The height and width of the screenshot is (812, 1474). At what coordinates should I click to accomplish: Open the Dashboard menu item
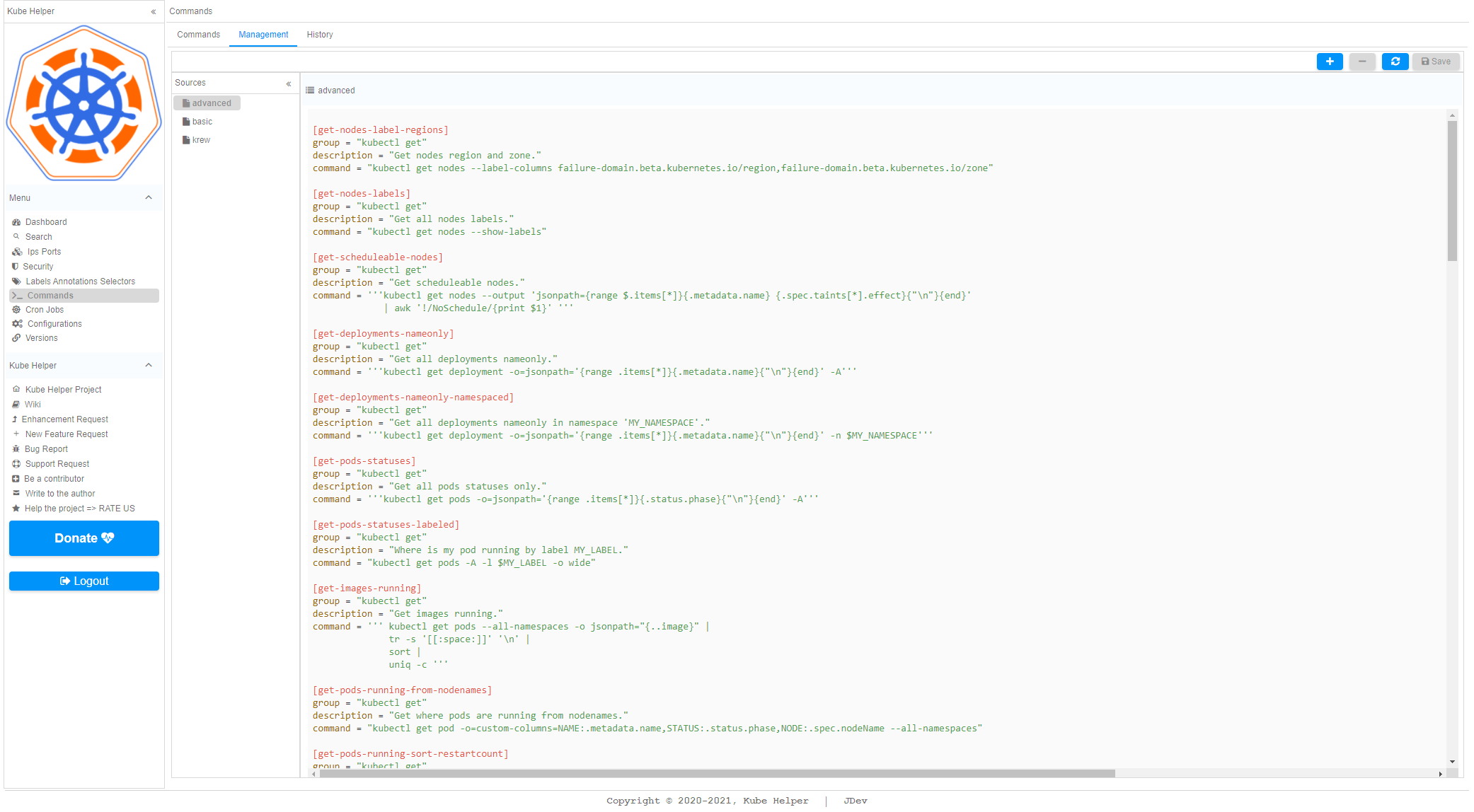pos(46,222)
